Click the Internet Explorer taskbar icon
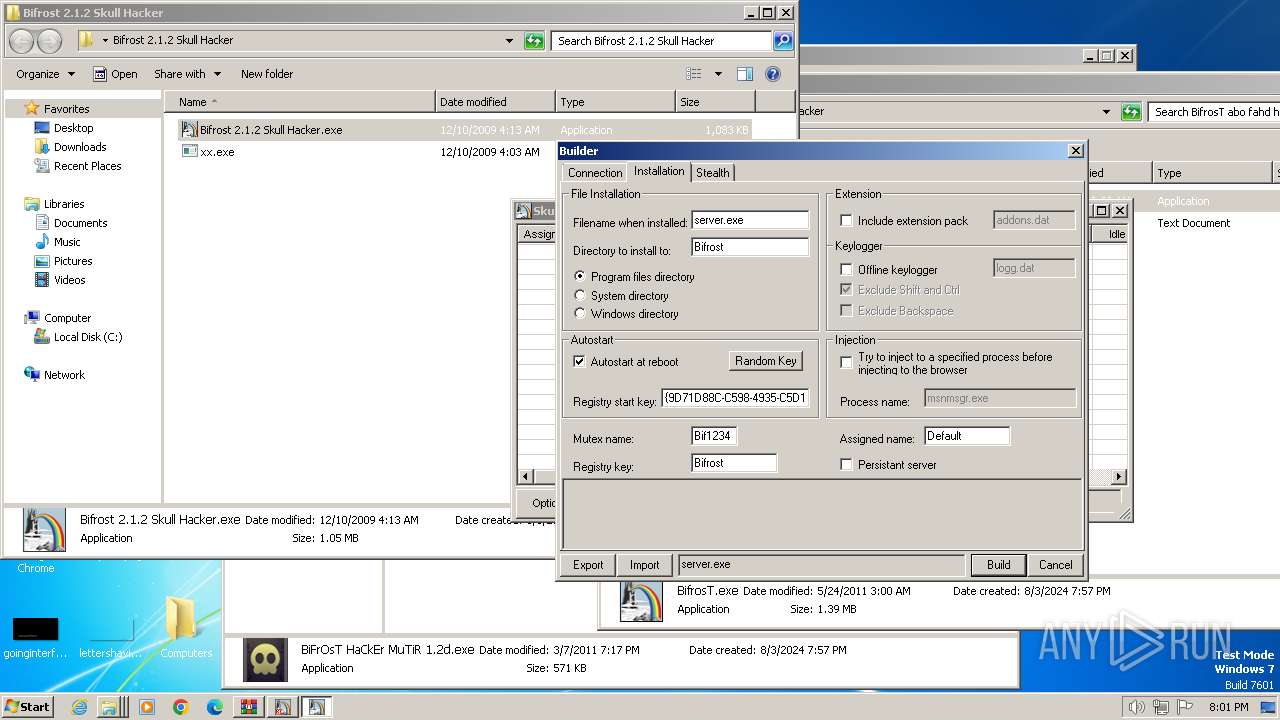Screen dimensions: 1280x720 point(79,707)
